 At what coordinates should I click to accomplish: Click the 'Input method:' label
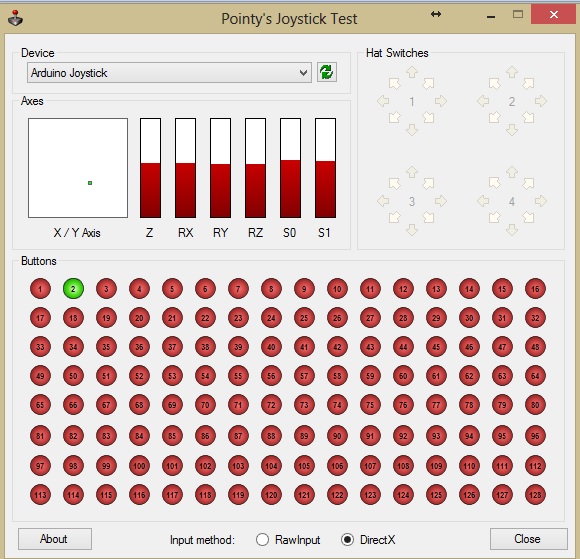pos(202,540)
